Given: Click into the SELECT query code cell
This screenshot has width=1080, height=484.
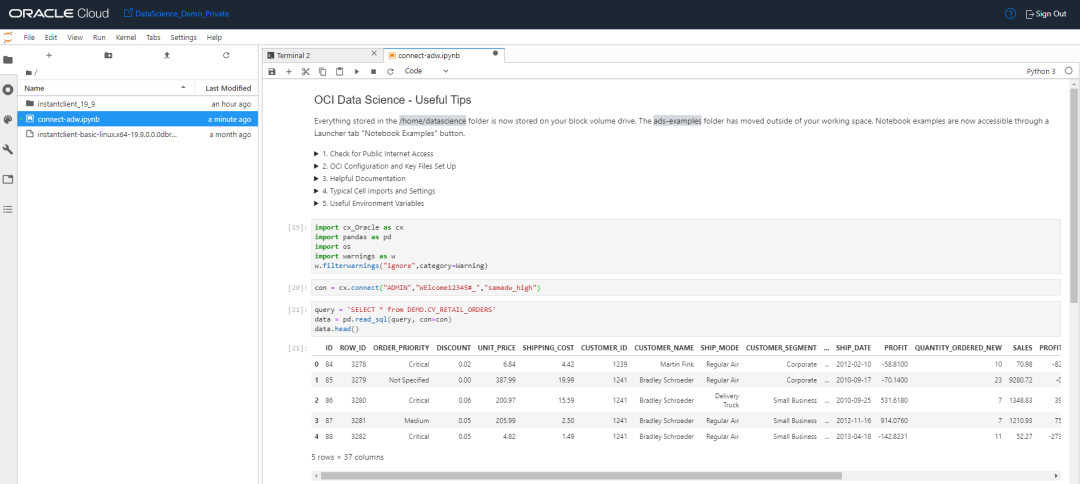Looking at the screenshot, I should pos(686,319).
